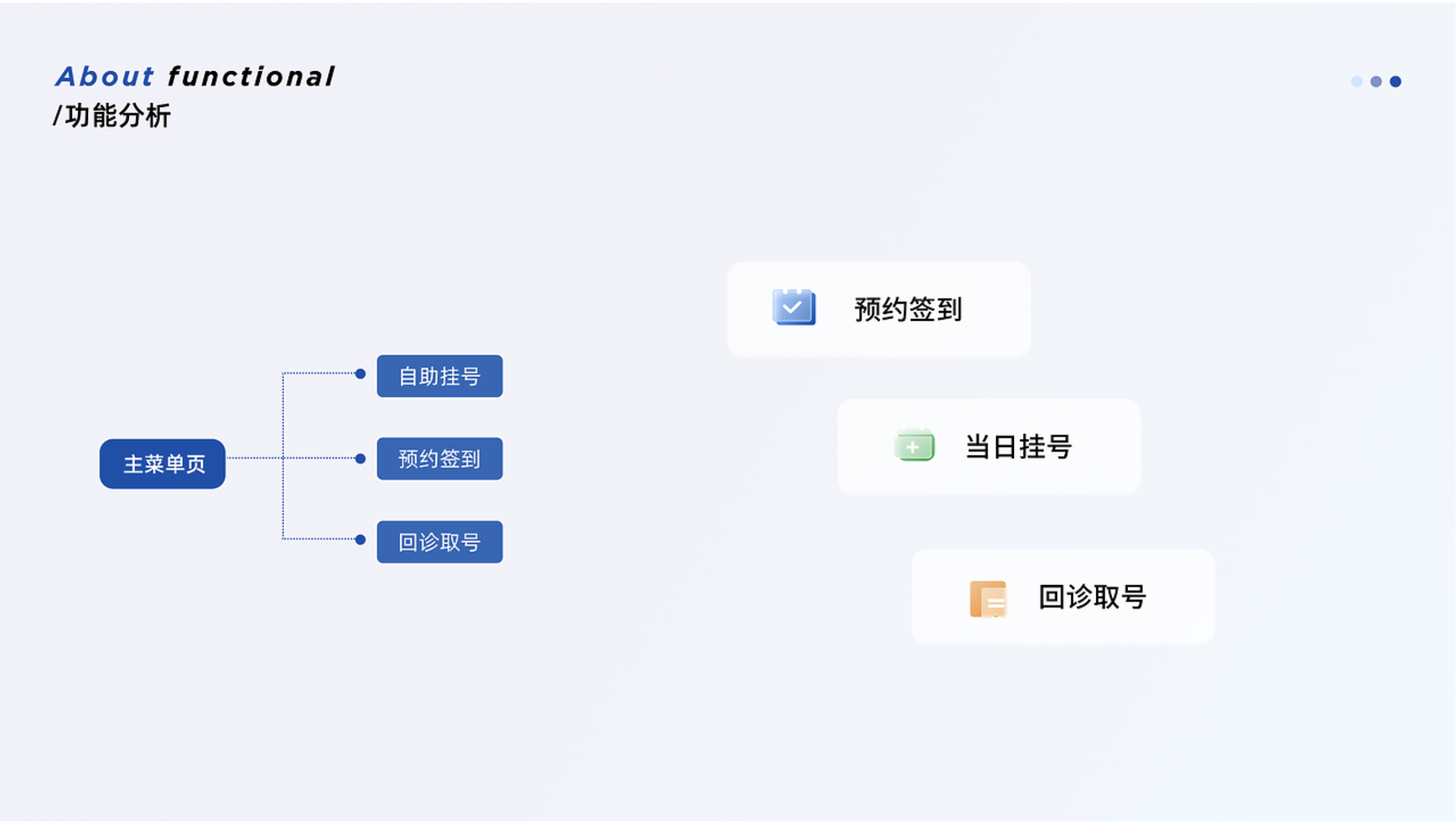Click the green plus calendar icon
Image resolution: width=1456 pixels, height=824 pixels.
(x=914, y=445)
